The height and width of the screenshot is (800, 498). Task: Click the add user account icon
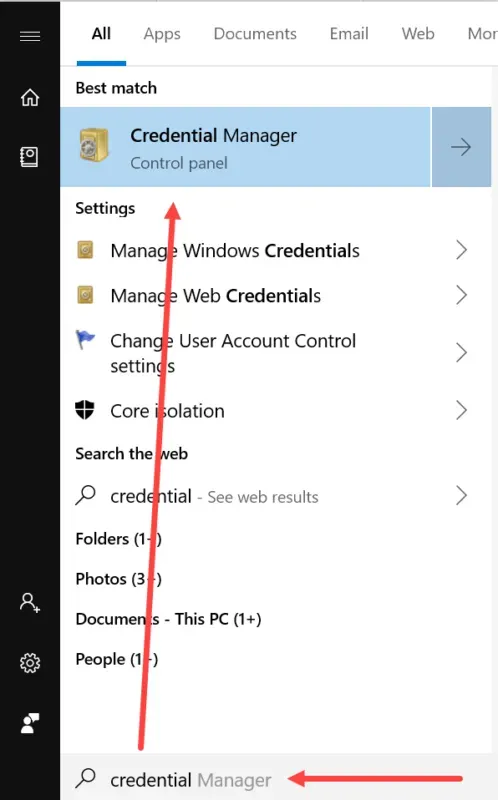(30, 603)
